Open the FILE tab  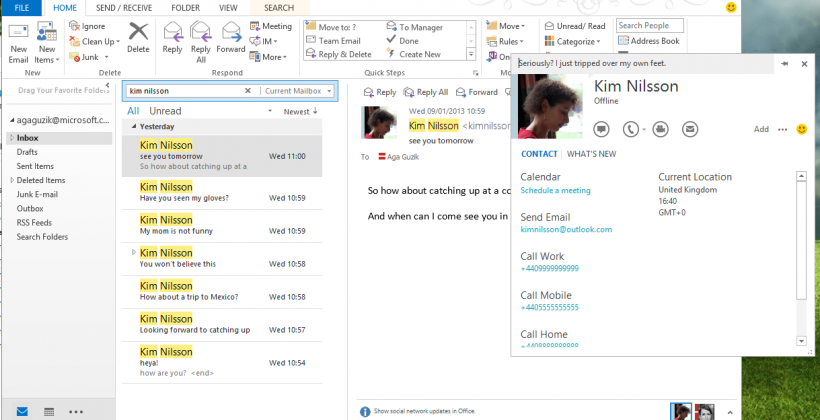pyautogui.click(x=21, y=8)
